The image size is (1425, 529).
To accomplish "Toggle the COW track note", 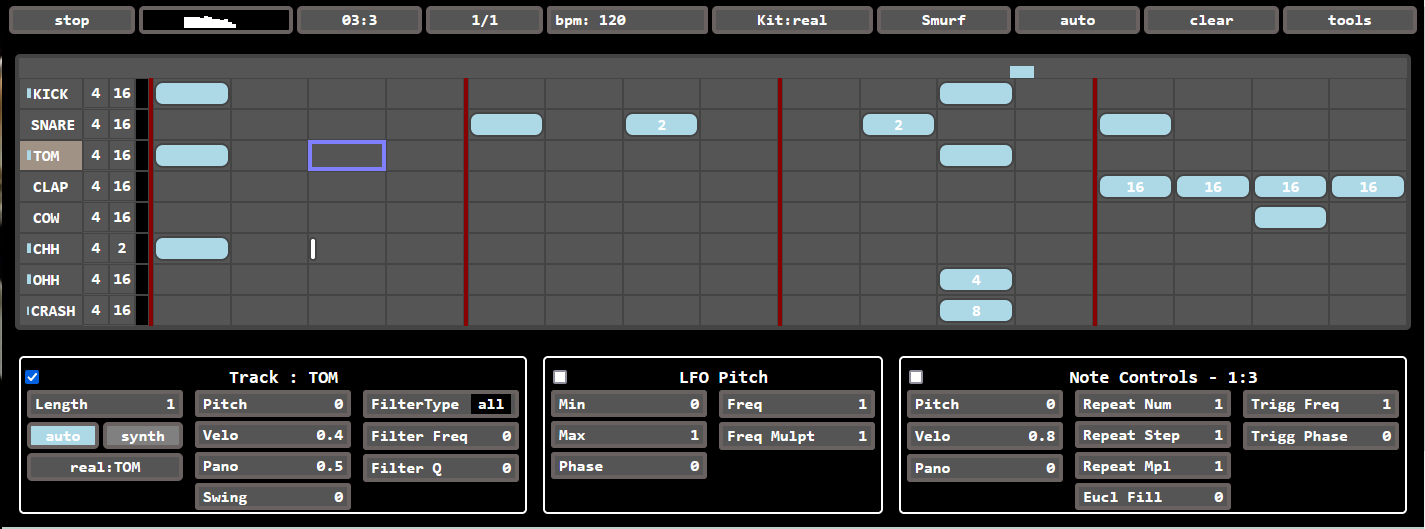I will [x=1290, y=218].
